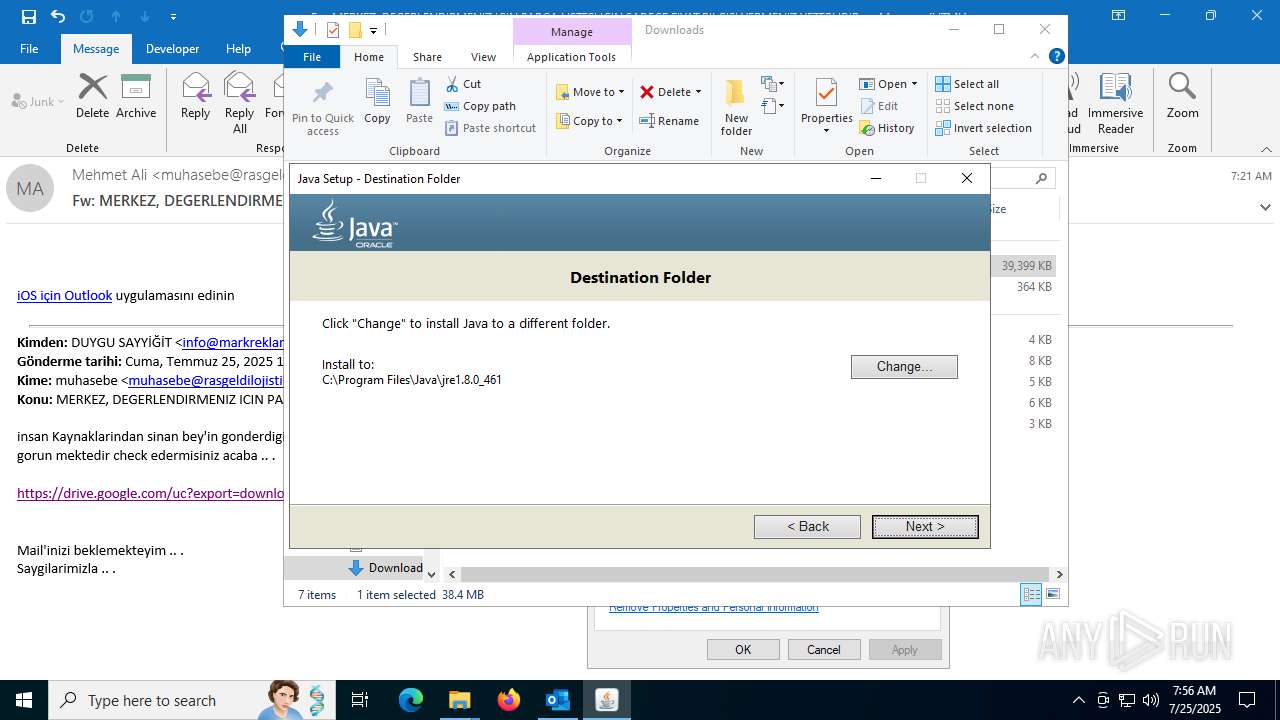The width and height of the screenshot is (1280, 720).
Task: Open Task View on the taskbar
Action: point(360,700)
